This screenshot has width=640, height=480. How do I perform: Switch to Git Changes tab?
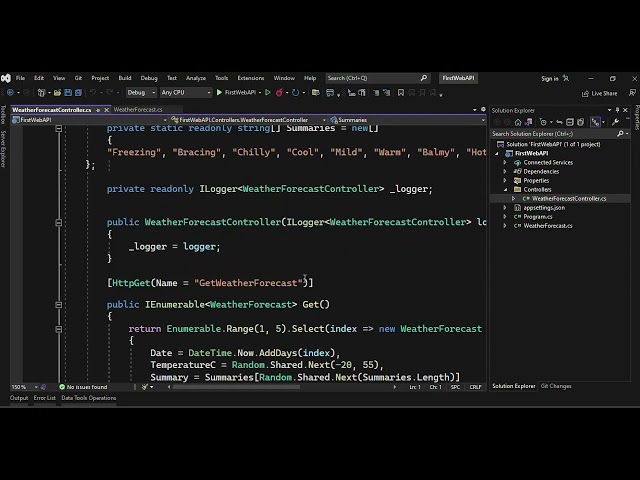click(x=556, y=386)
